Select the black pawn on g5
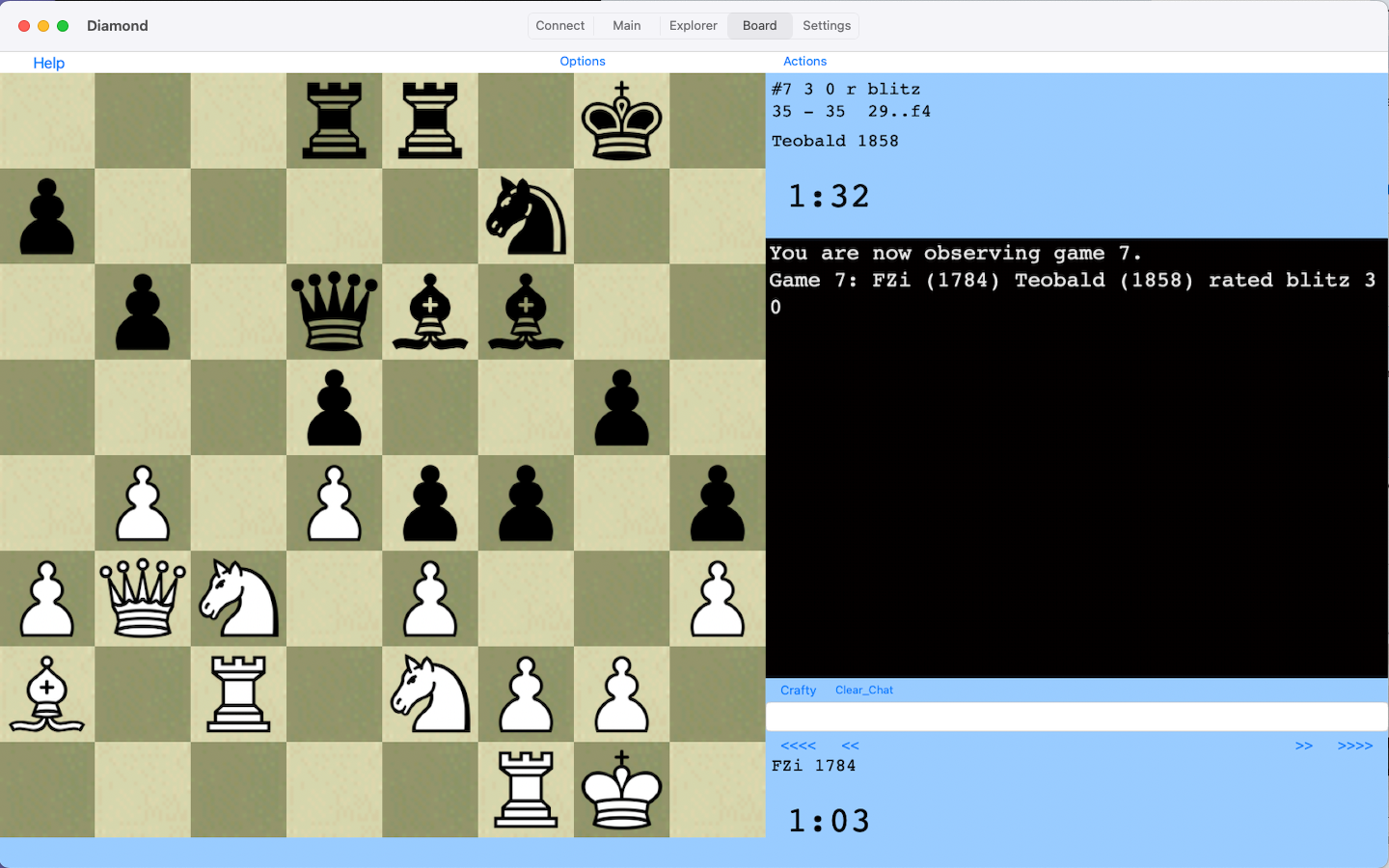This screenshot has width=1389, height=868. (x=622, y=407)
